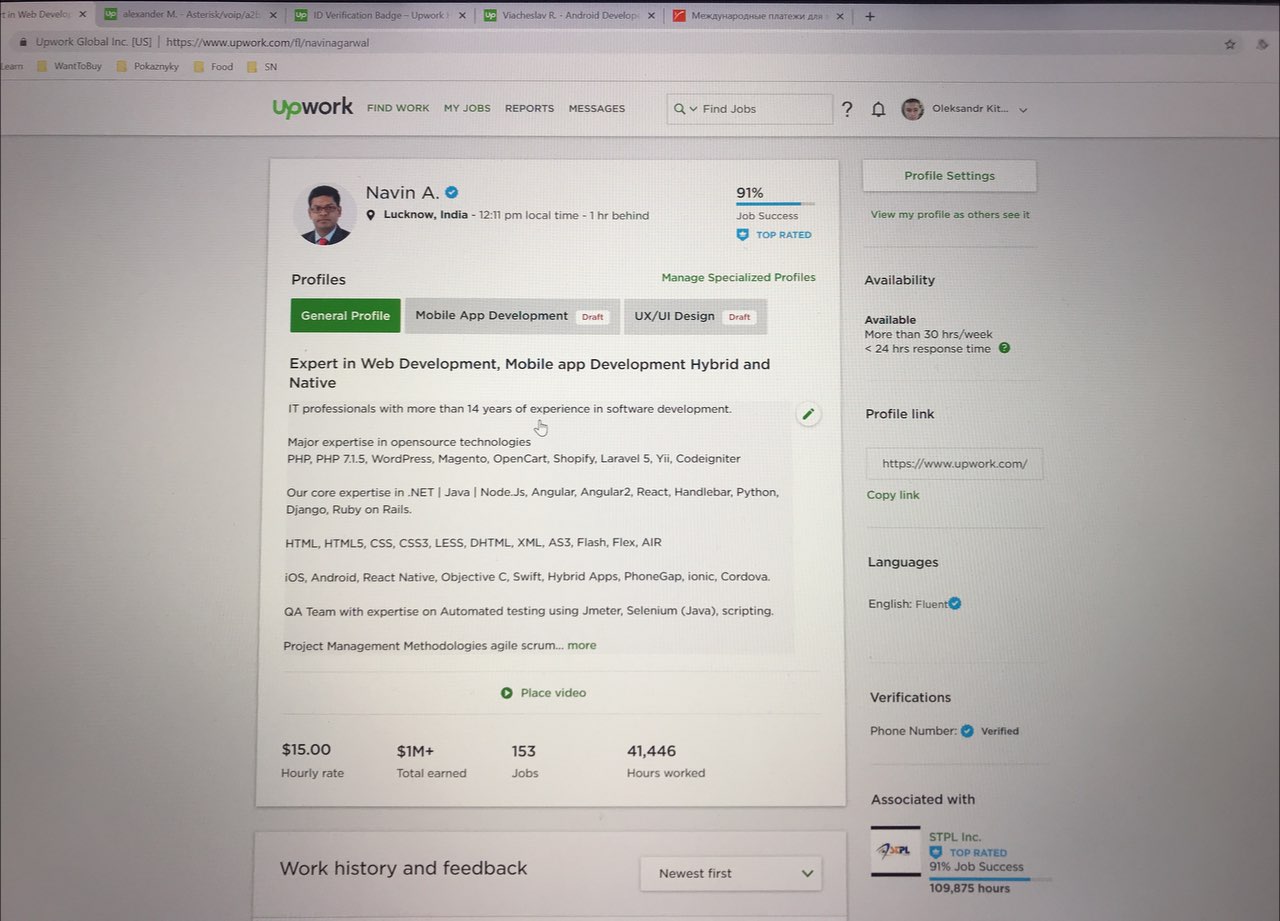Click the Top Rated shield under Job Success

pyautogui.click(x=742, y=235)
